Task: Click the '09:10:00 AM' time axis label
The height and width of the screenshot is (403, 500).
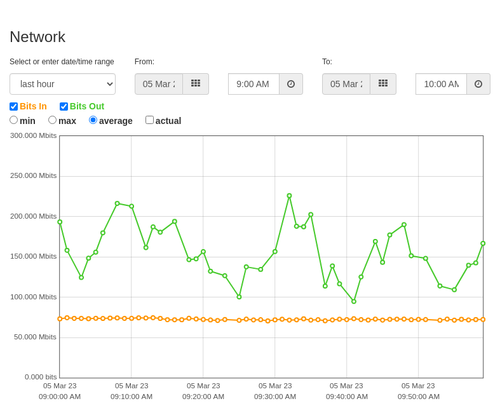Action: click(131, 397)
